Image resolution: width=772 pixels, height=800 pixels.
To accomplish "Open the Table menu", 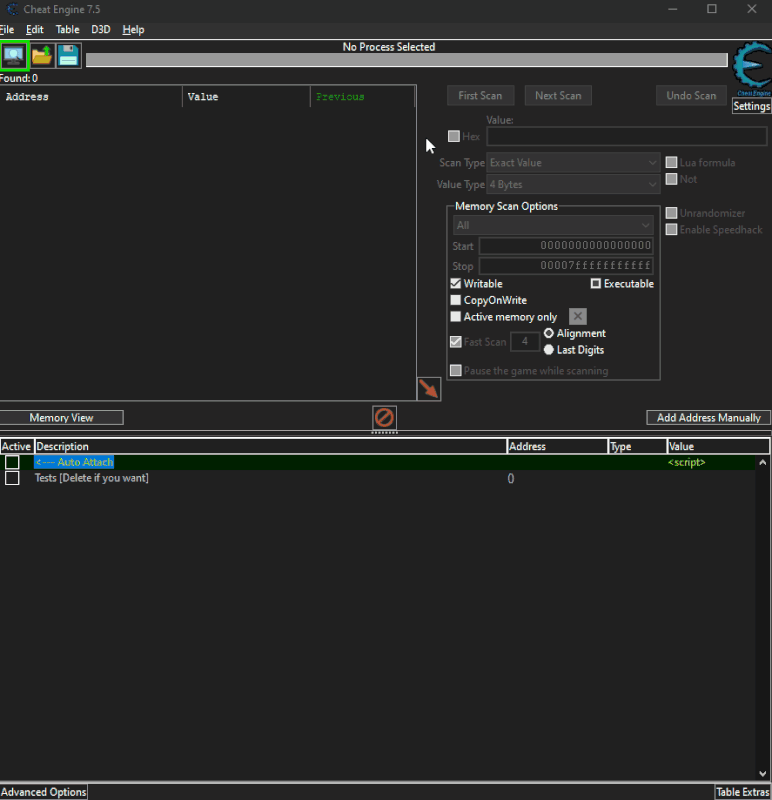I will coord(67,30).
